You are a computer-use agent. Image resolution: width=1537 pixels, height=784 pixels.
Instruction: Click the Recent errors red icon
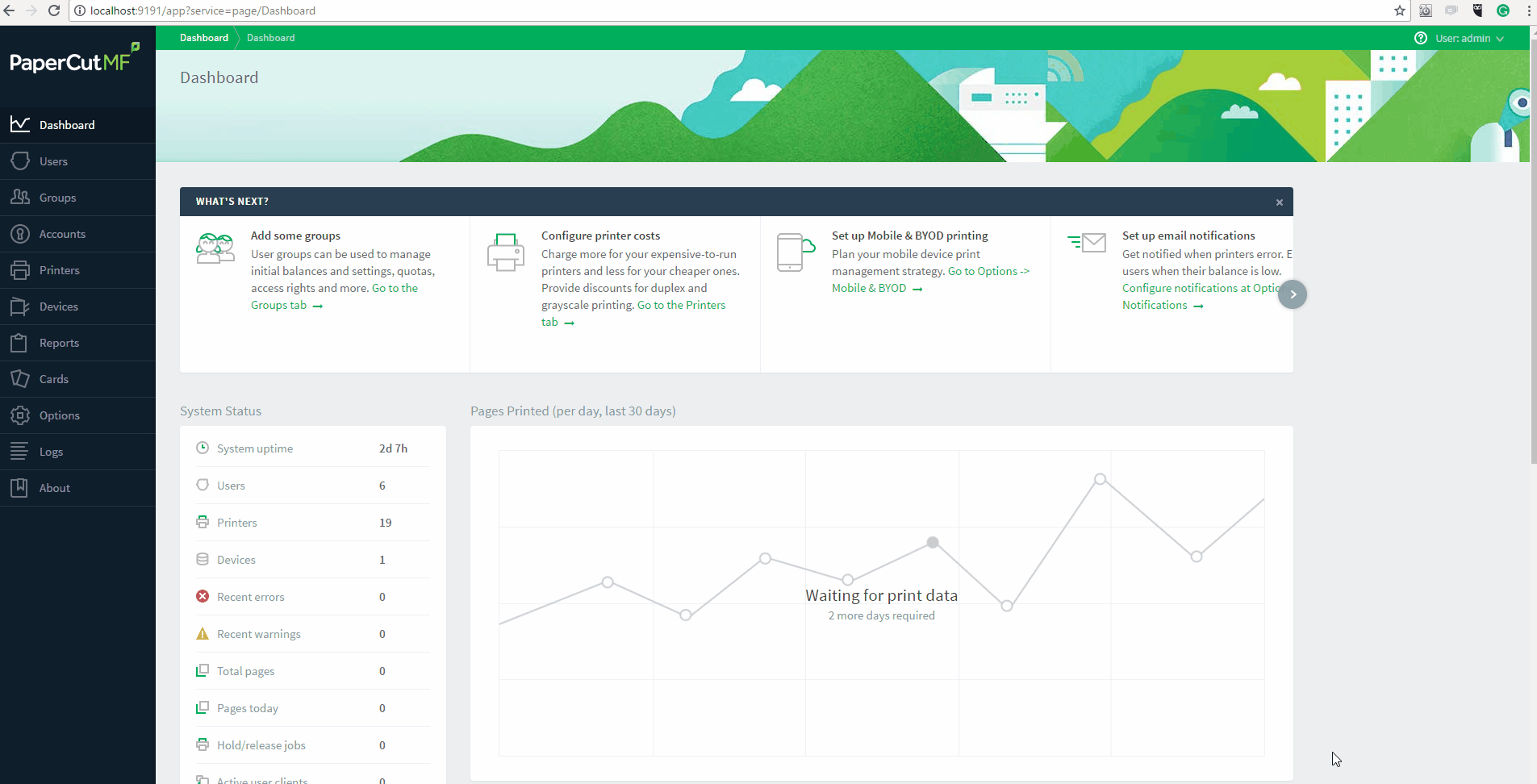(203, 596)
